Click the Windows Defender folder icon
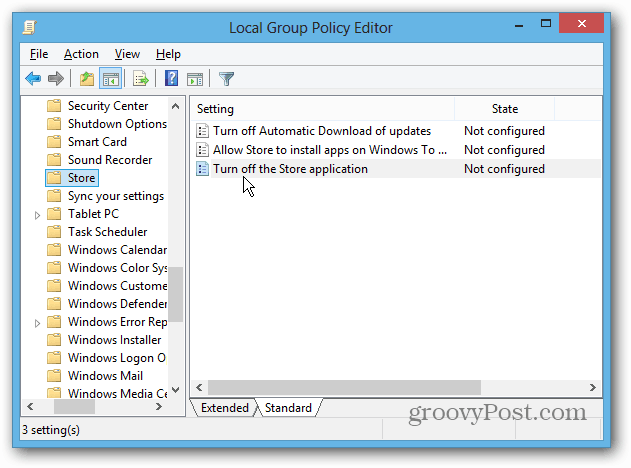 coord(54,304)
